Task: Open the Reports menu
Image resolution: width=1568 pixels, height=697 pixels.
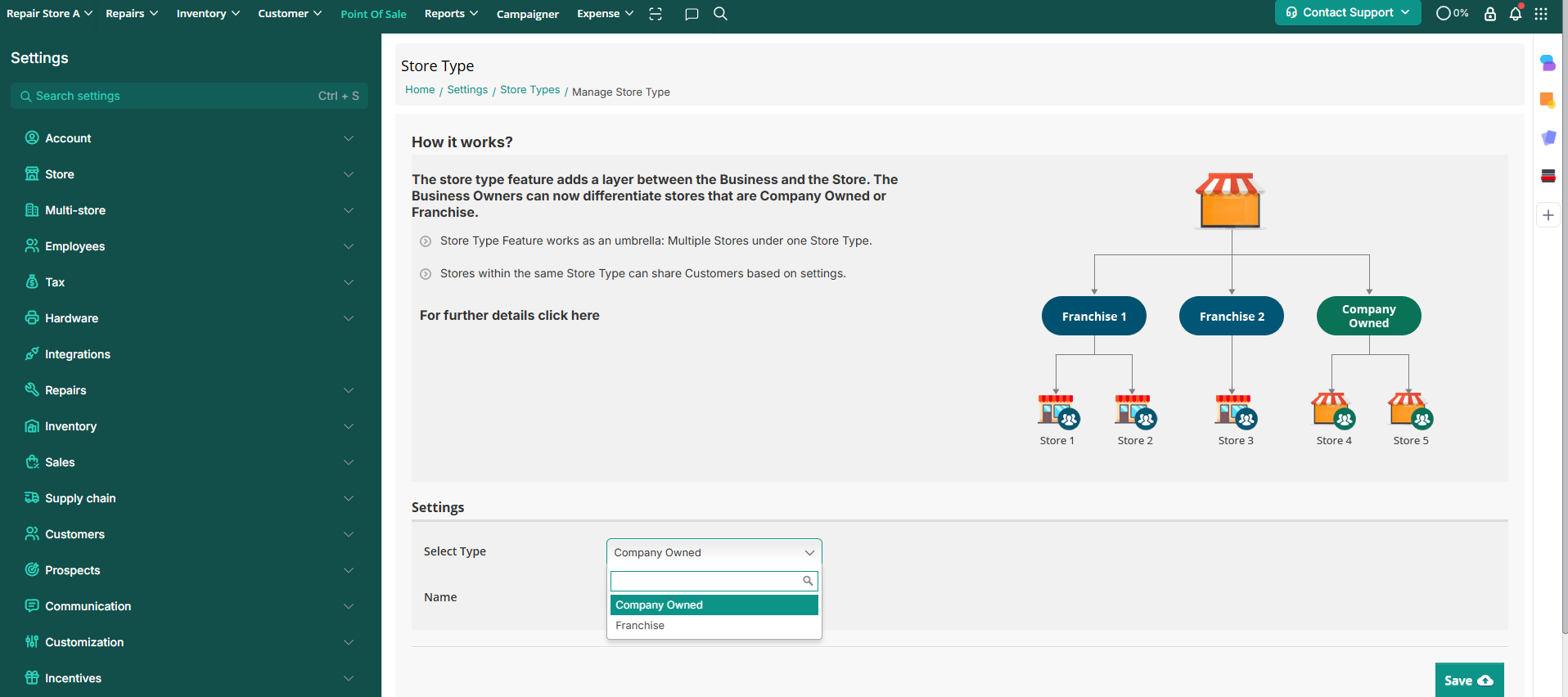Action: [x=451, y=14]
